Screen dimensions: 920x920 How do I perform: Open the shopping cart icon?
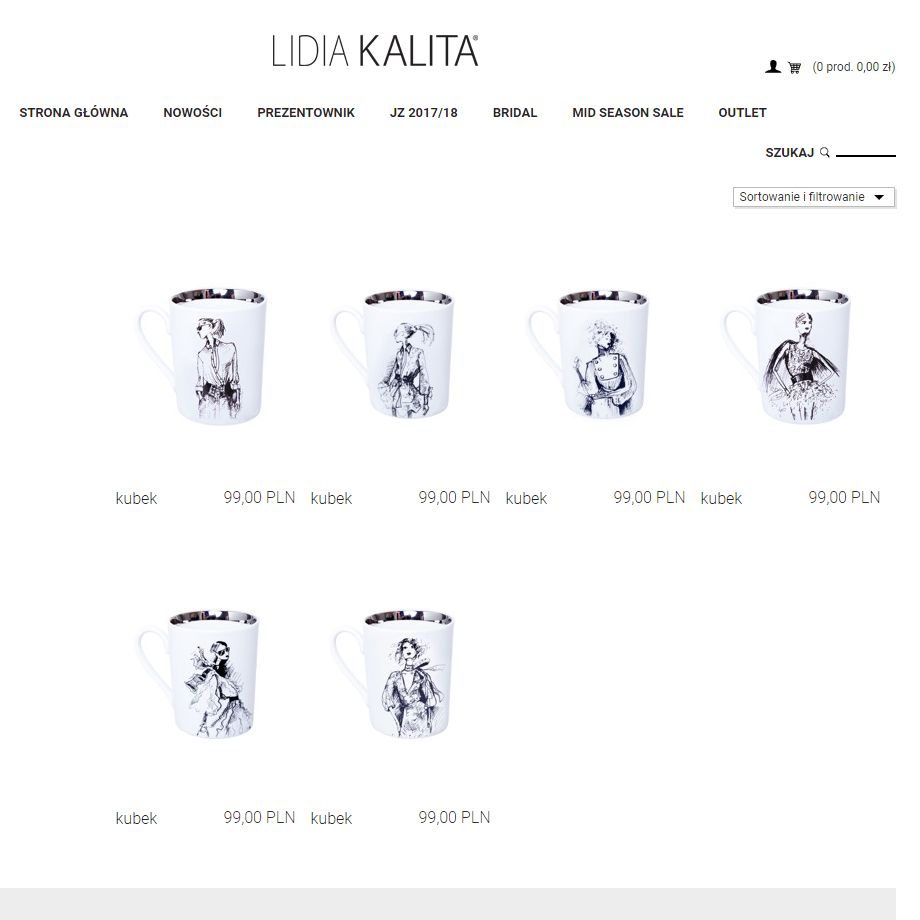[x=794, y=67]
